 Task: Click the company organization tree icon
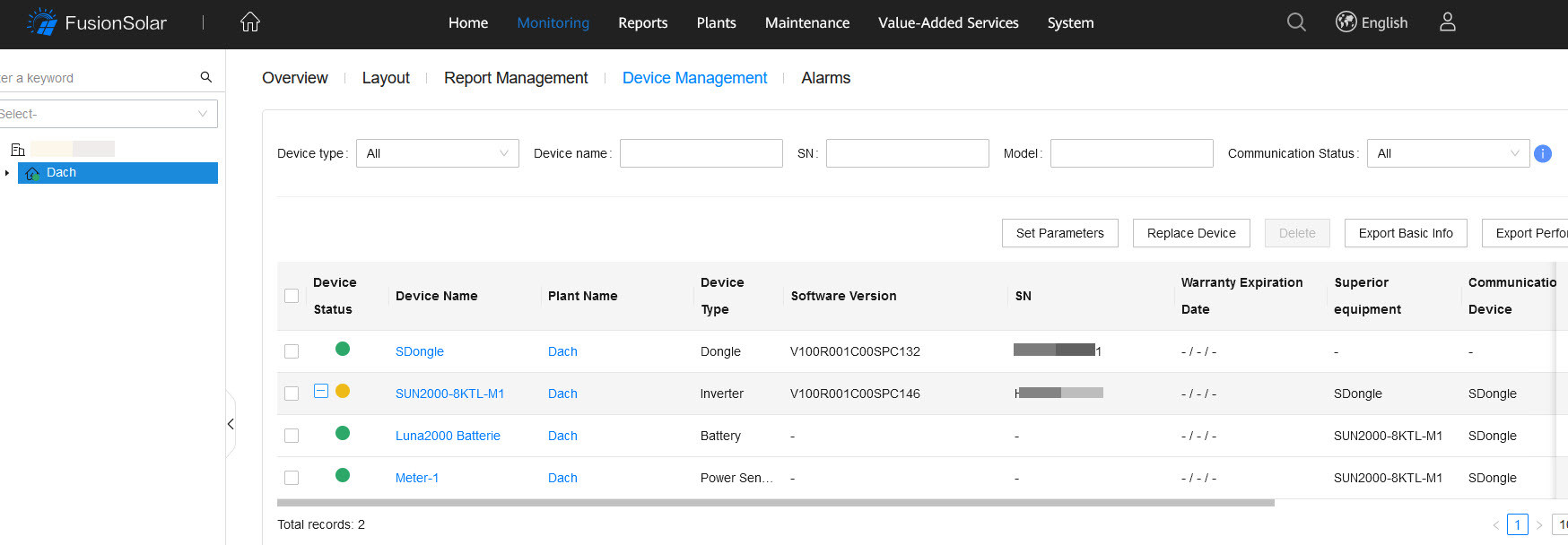pyautogui.click(x=17, y=149)
